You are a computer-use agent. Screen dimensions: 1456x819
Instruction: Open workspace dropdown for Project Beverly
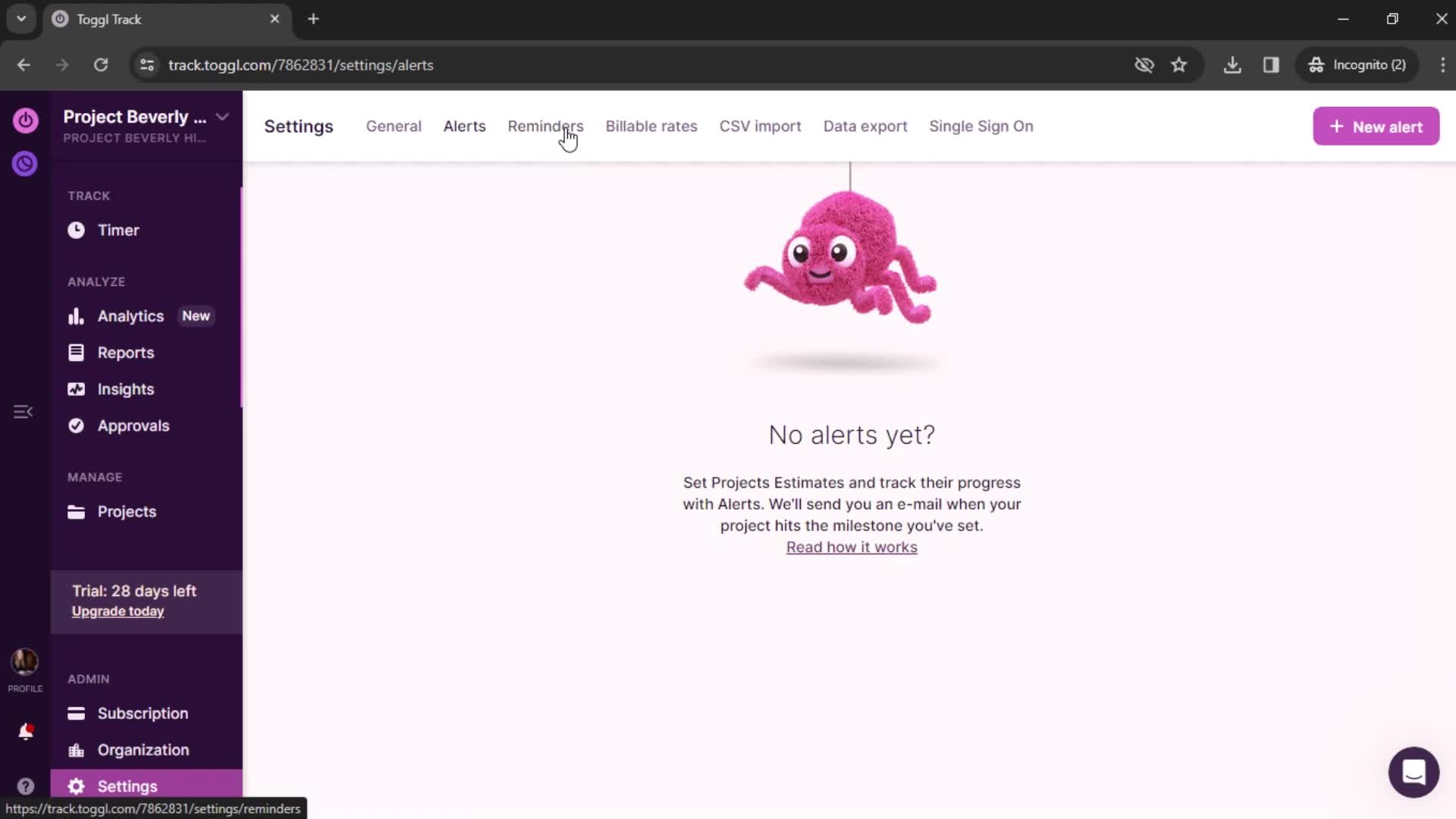pyautogui.click(x=222, y=117)
